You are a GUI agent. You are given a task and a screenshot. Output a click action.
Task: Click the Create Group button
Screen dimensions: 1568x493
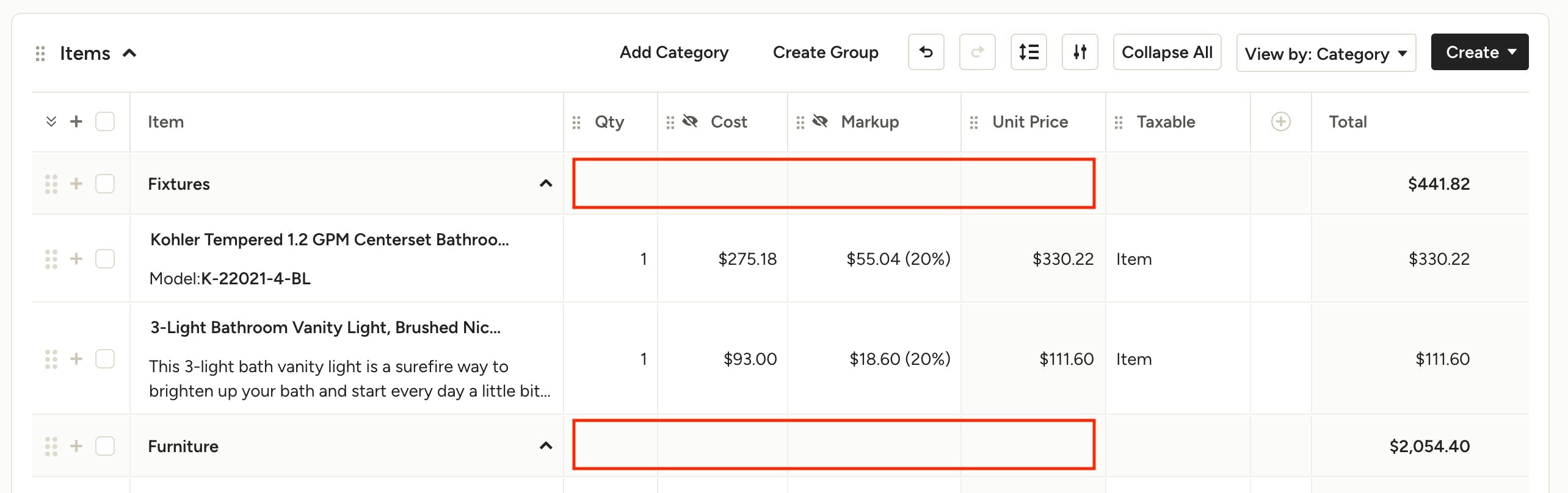coord(826,52)
